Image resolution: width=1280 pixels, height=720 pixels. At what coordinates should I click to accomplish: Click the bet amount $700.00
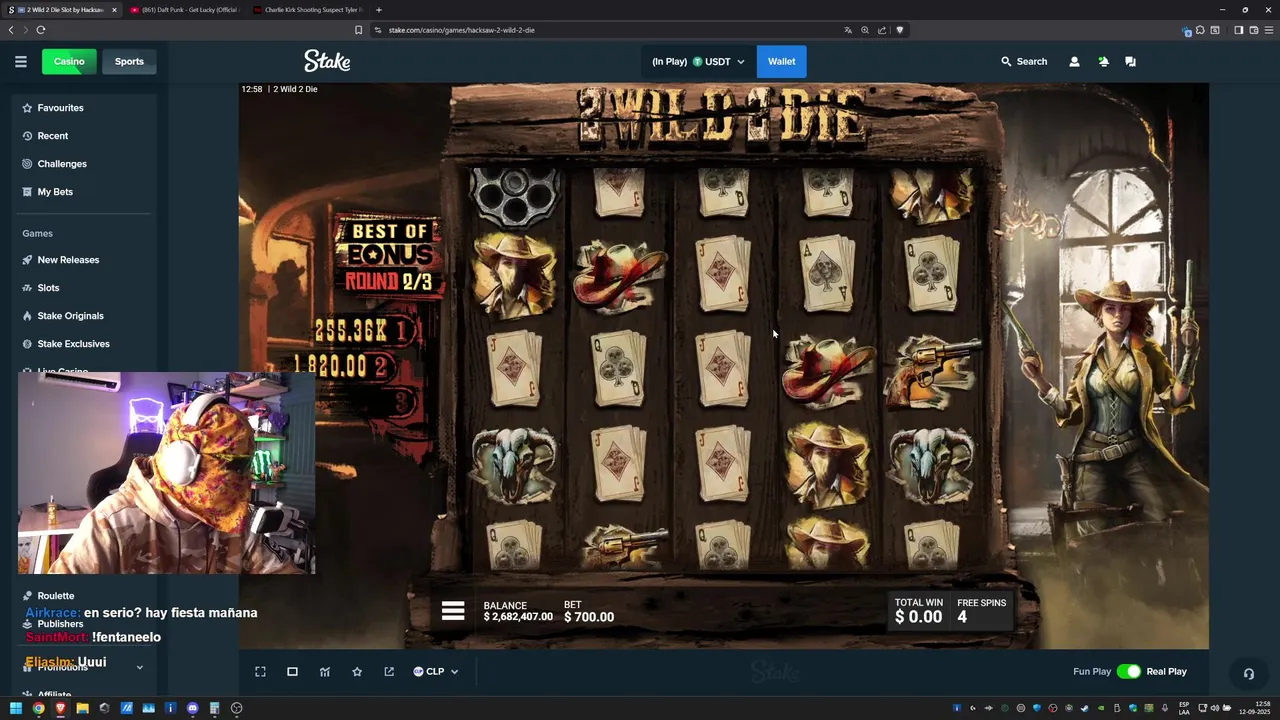[x=589, y=617]
